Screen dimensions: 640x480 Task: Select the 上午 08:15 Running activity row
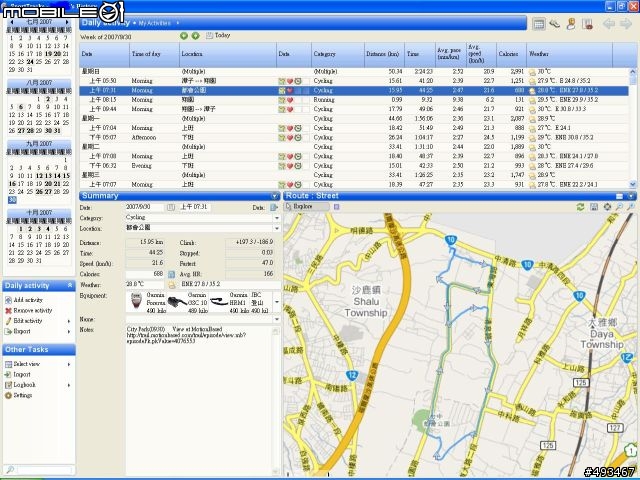tap(354, 100)
